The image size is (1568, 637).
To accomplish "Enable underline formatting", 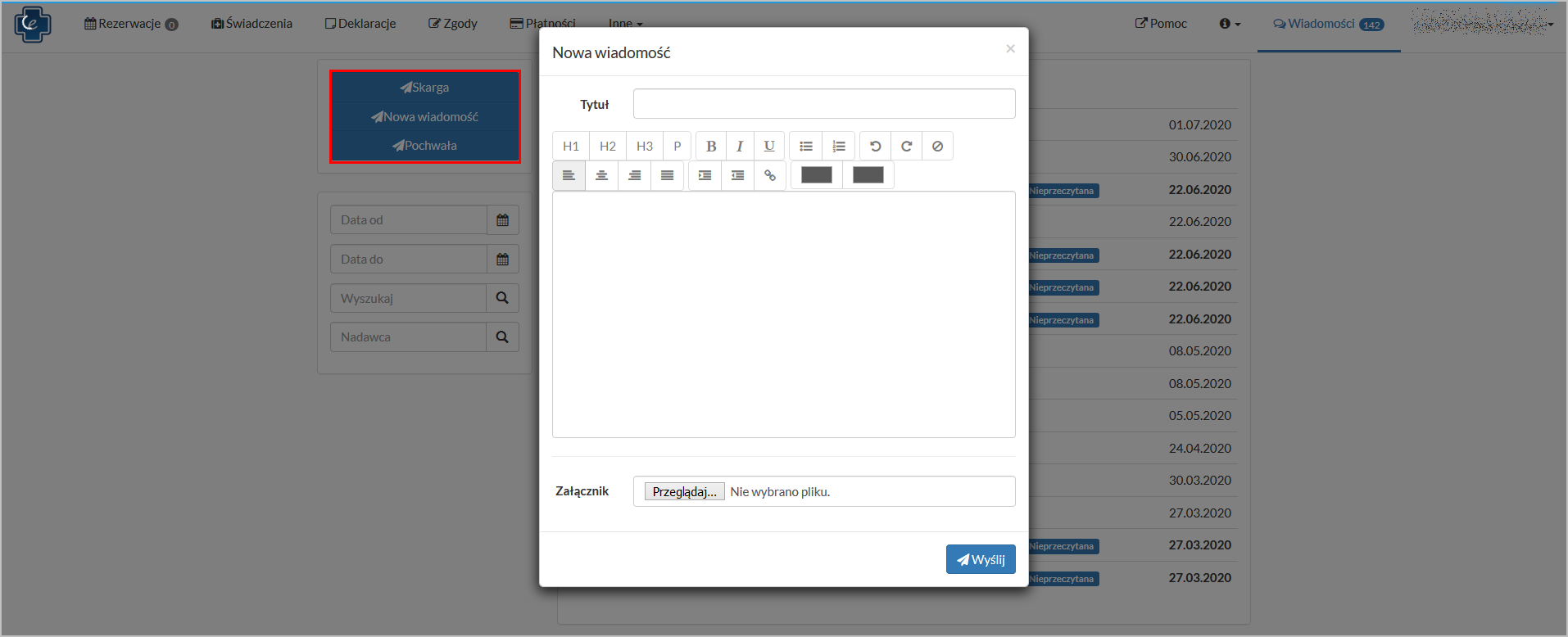I will pos(769,147).
